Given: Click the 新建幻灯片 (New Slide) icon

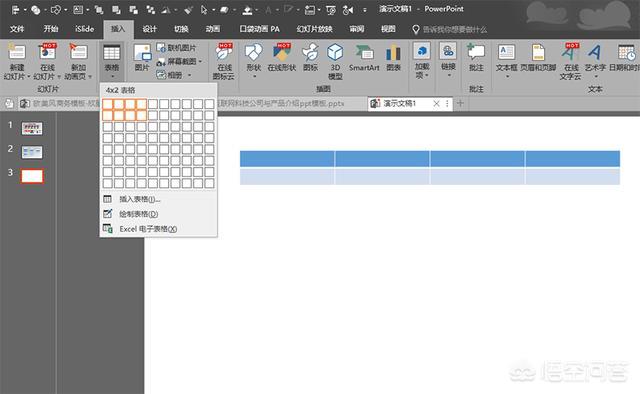Looking at the screenshot, I should tap(17, 52).
